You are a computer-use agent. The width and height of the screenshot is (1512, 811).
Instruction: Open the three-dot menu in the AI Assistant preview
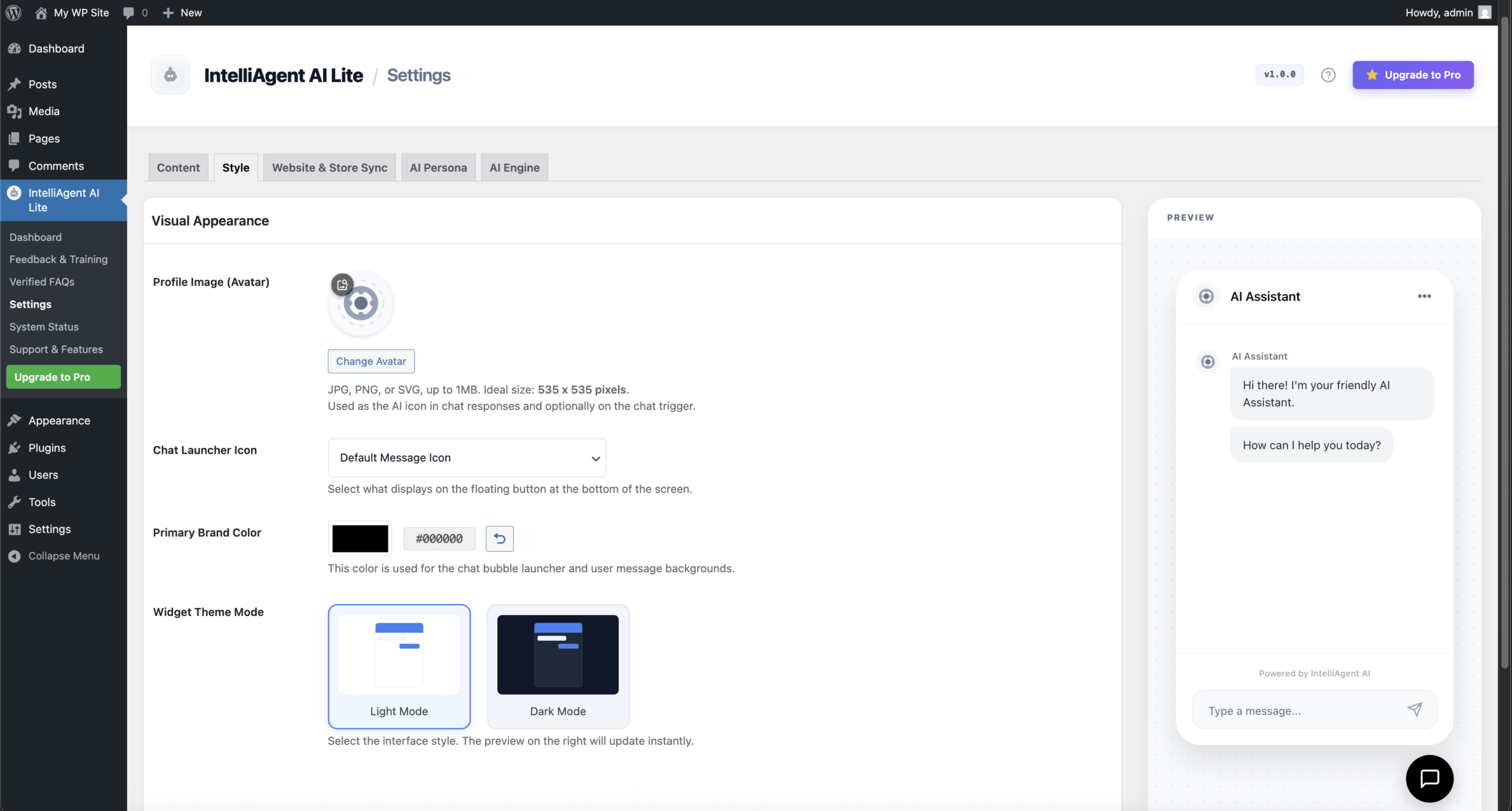(x=1424, y=296)
